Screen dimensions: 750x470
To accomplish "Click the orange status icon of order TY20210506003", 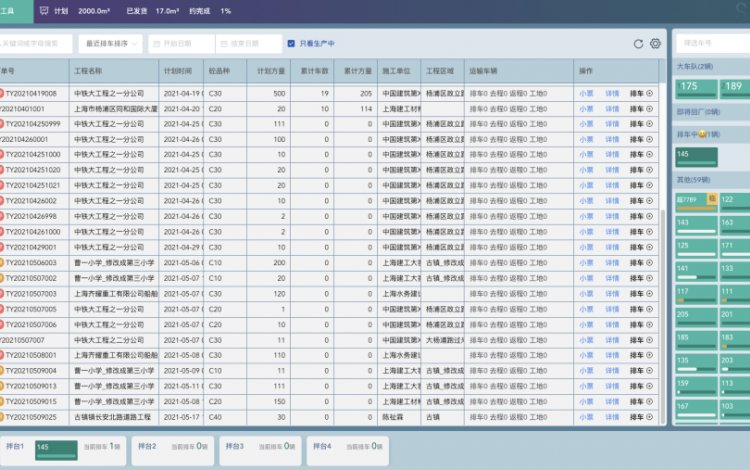I will click(1, 262).
